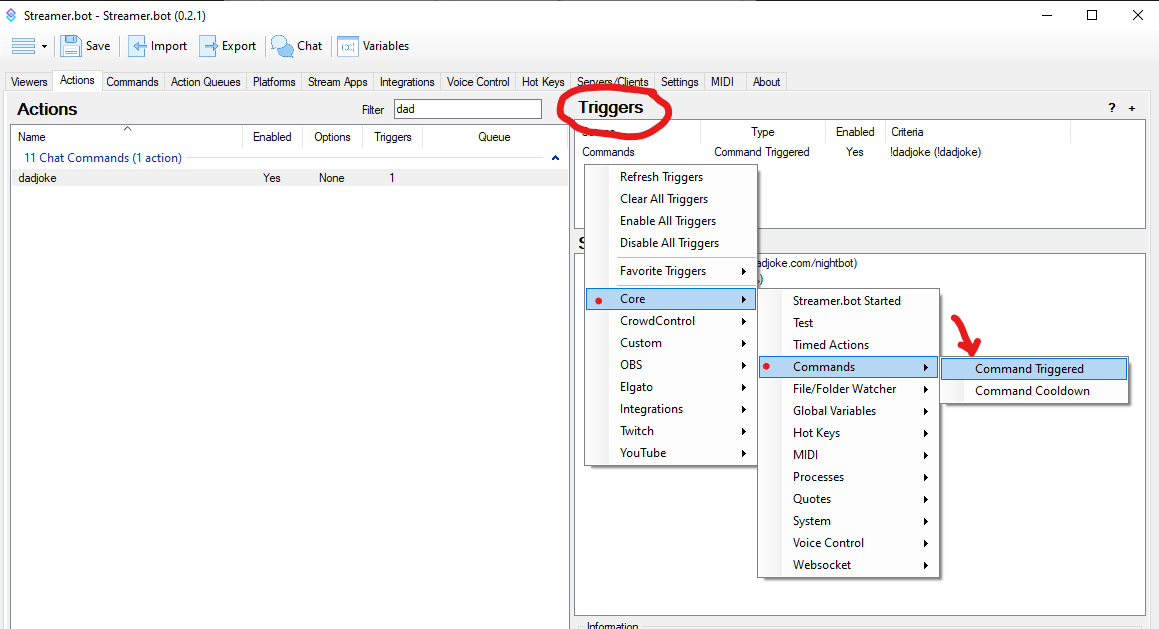Open the Hot Keys tab

(543, 82)
